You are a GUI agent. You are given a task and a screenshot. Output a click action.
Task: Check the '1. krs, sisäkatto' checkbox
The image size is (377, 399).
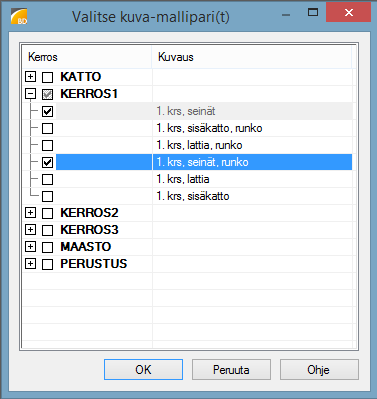pos(47,196)
